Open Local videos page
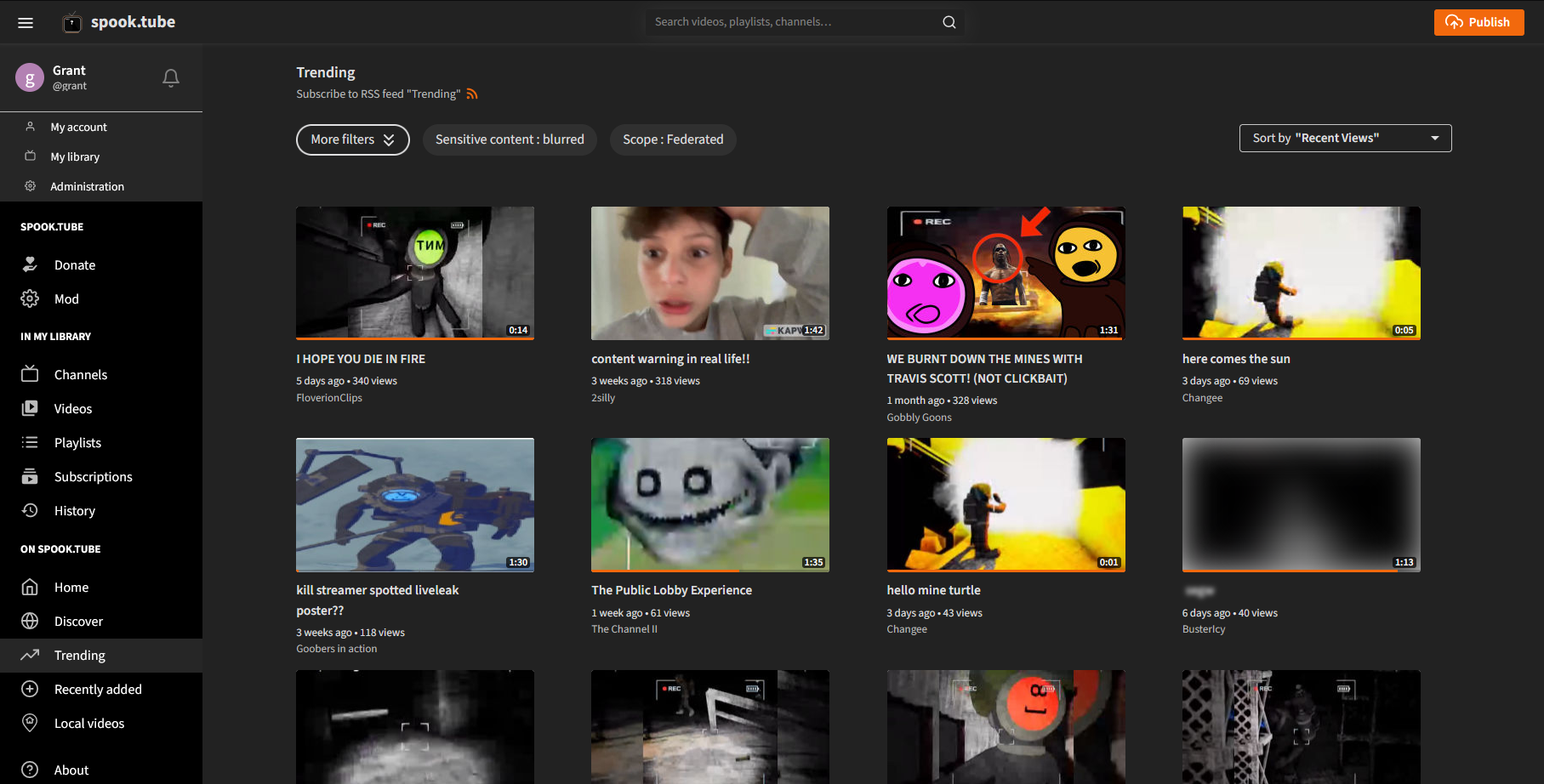This screenshot has width=1544, height=784. (89, 724)
